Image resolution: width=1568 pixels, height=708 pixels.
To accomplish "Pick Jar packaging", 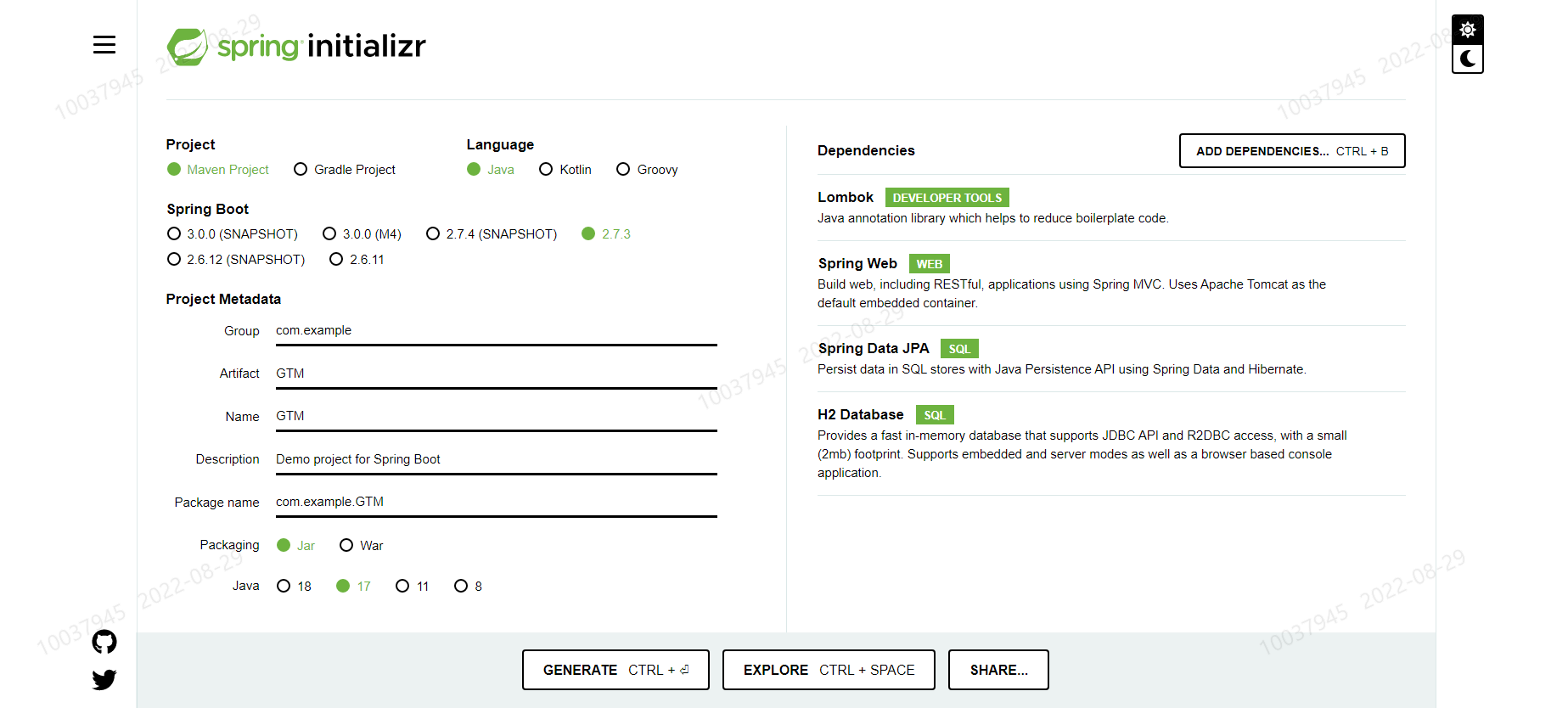I will click(x=295, y=546).
